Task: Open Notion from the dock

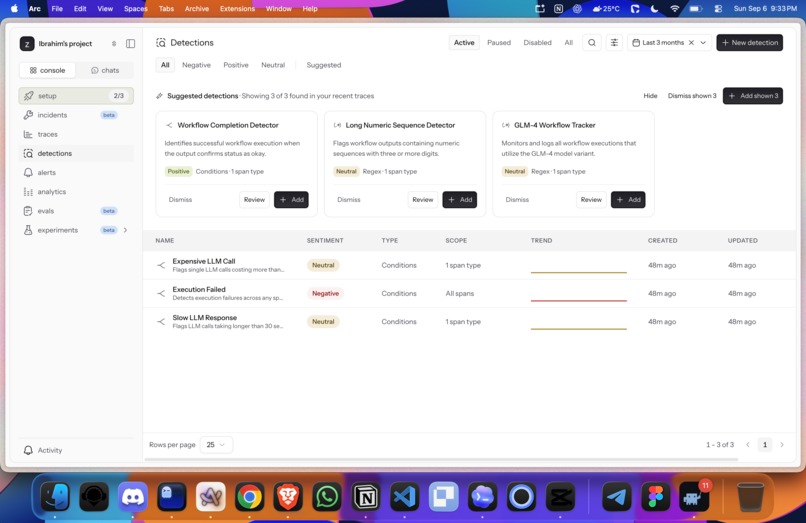Action: [365, 497]
